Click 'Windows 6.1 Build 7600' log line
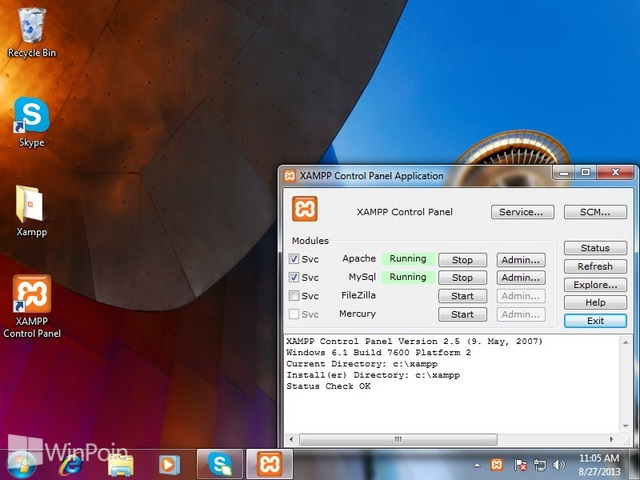The height and width of the screenshot is (480, 640). click(379, 352)
